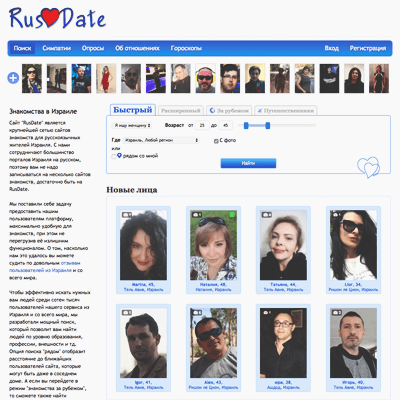This screenshot has height=400, width=400.
Task: Click the right handle of age slider
Action: coord(267,126)
